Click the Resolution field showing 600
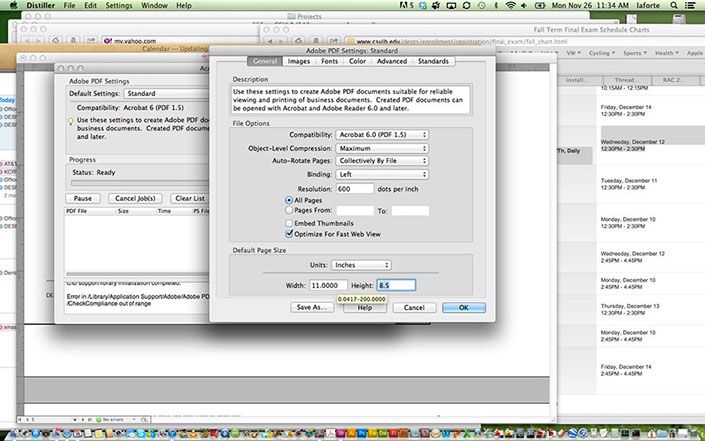 pyautogui.click(x=354, y=189)
